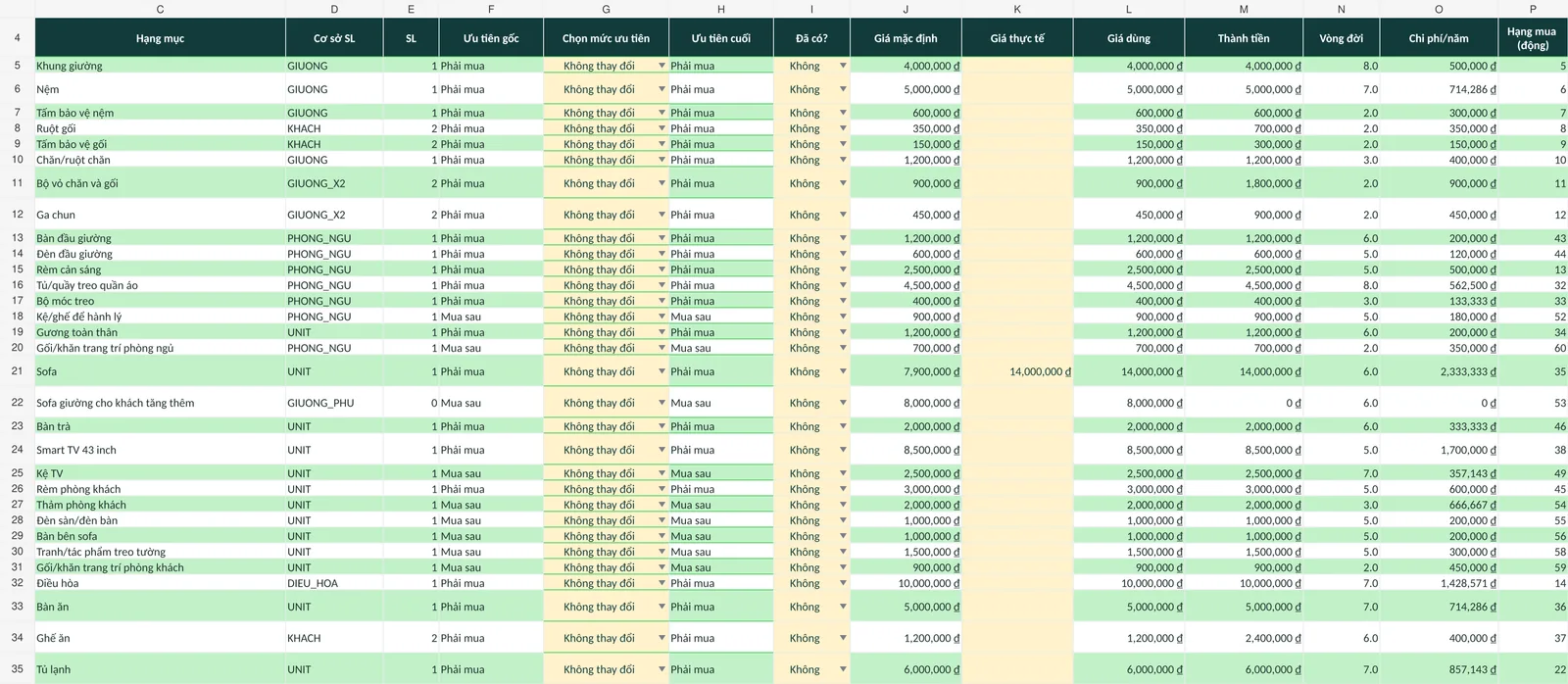
Task: Expand the Đã có? dropdown for Bàn trà
Action: pyautogui.click(x=843, y=426)
